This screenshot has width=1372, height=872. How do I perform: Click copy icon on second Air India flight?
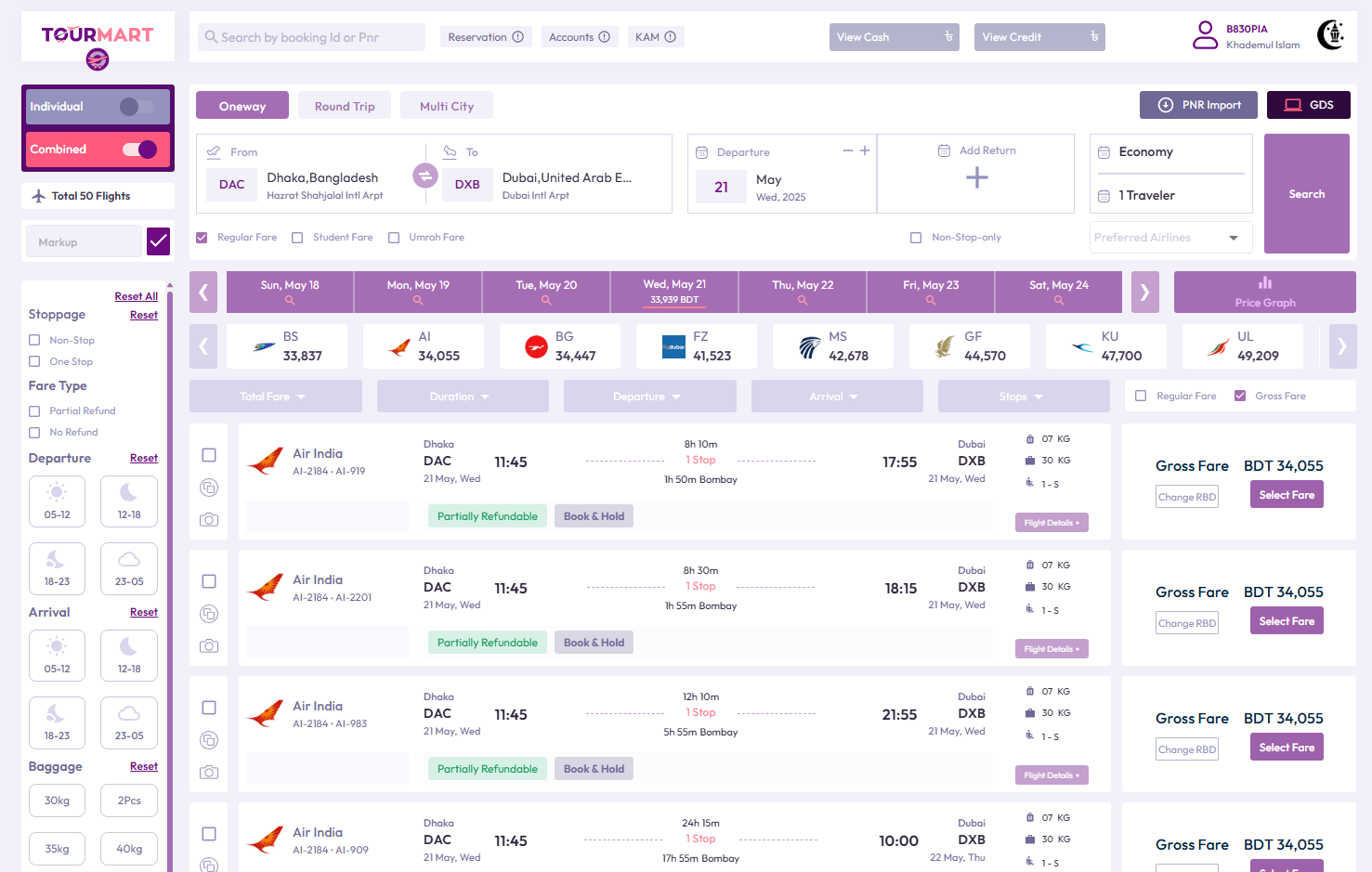(x=209, y=614)
